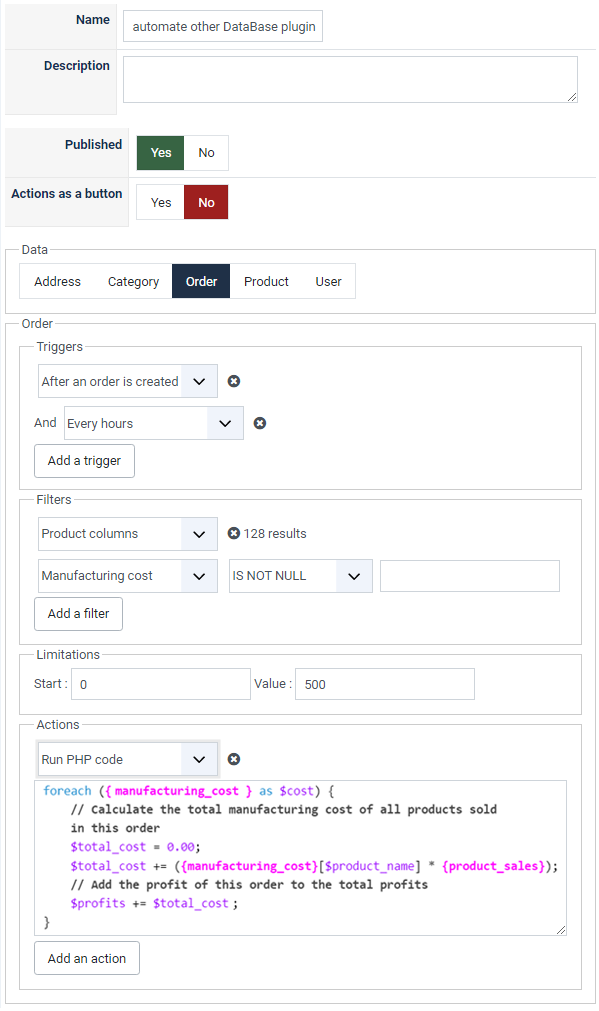Open the IS NOT NULL operator dropdown
Image resolution: width=599 pixels, height=1011 pixels.
(x=300, y=576)
